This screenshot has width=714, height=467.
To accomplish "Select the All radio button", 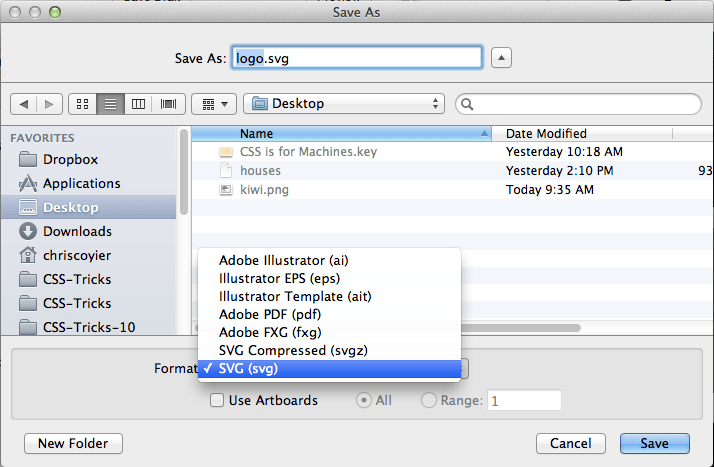I will [x=365, y=401].
